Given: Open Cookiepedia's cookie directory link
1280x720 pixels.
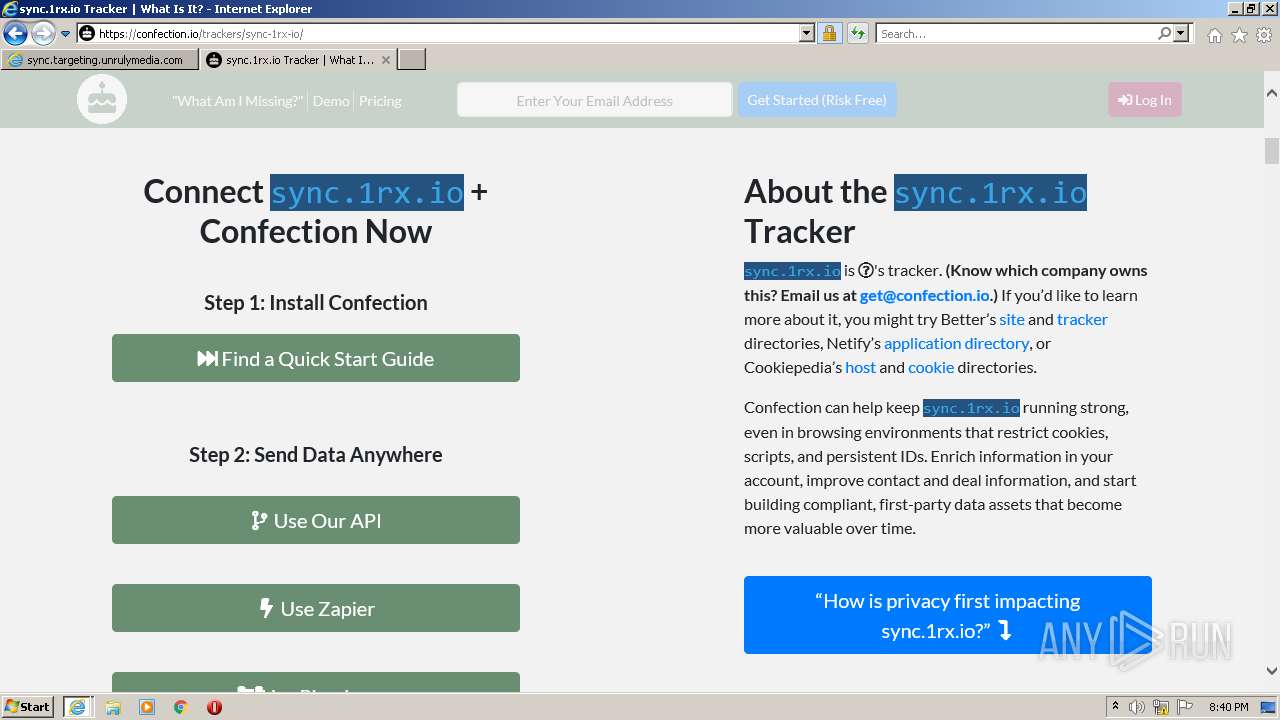Looking at the screenshot, I should (x=931, y=367).
